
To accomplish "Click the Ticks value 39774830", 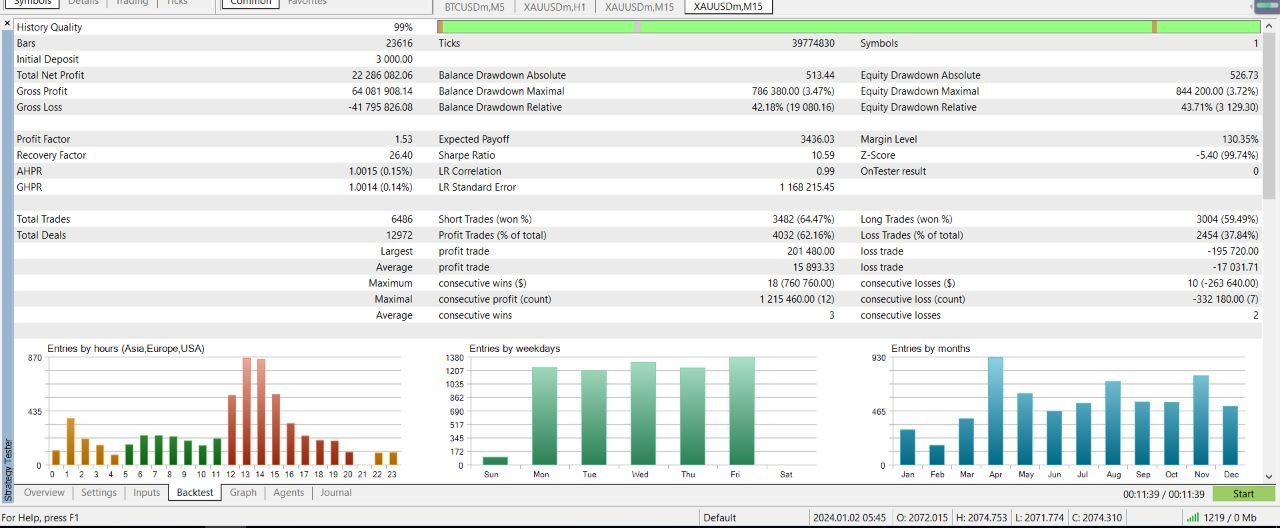I will 812,43.
